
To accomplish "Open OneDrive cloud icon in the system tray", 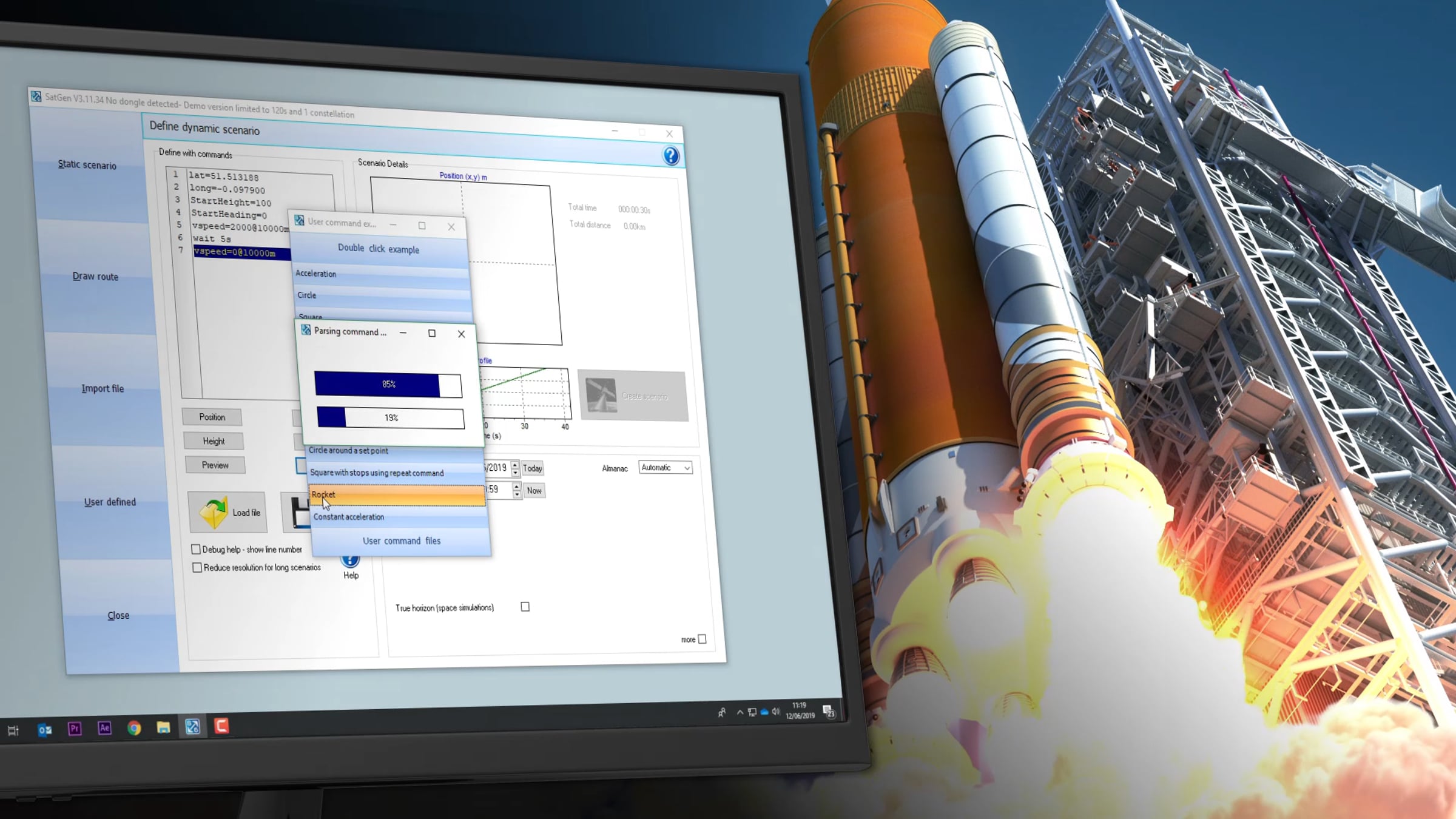I will [764, 712].
